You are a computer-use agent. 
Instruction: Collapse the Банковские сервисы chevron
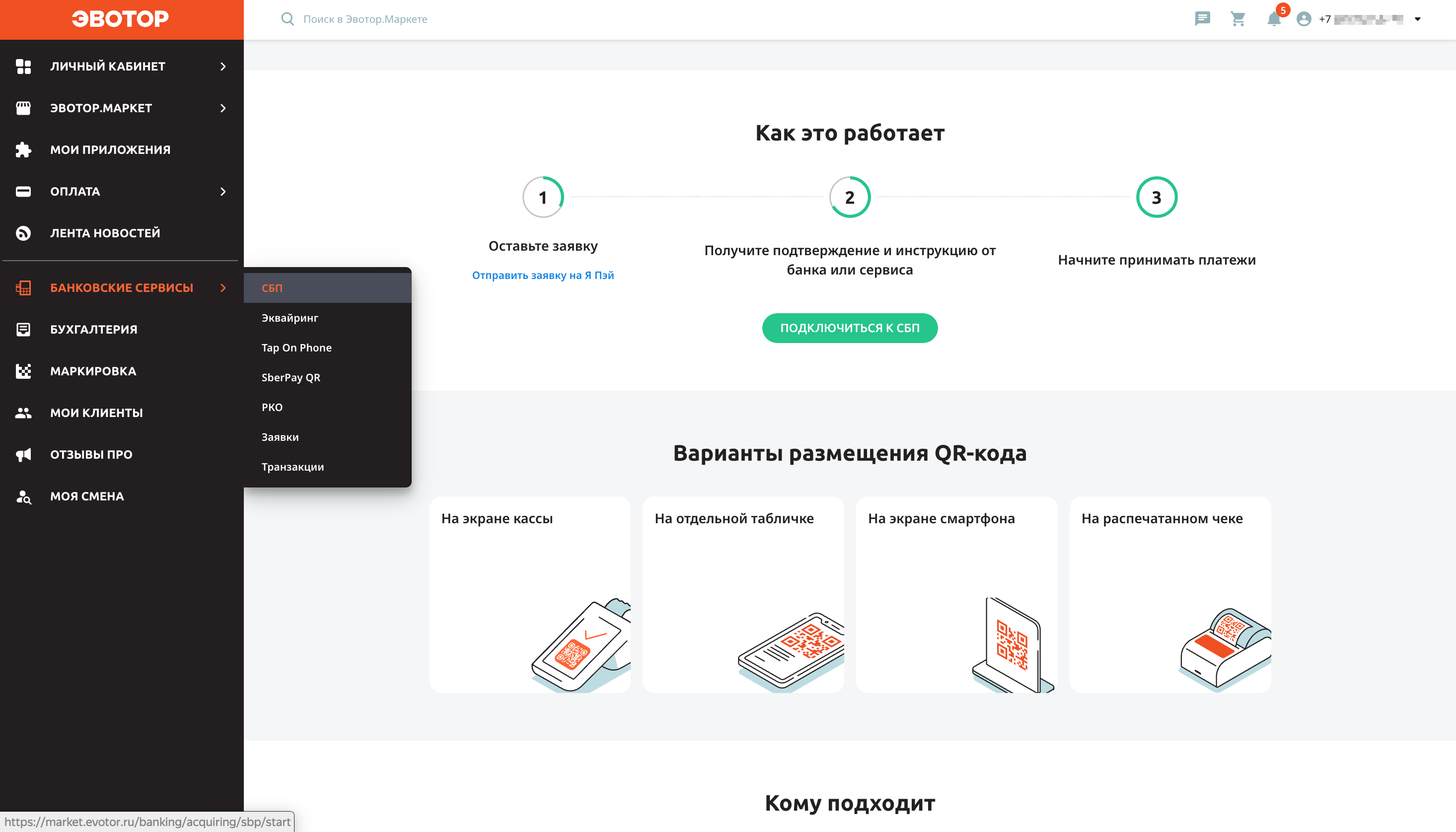223,288
